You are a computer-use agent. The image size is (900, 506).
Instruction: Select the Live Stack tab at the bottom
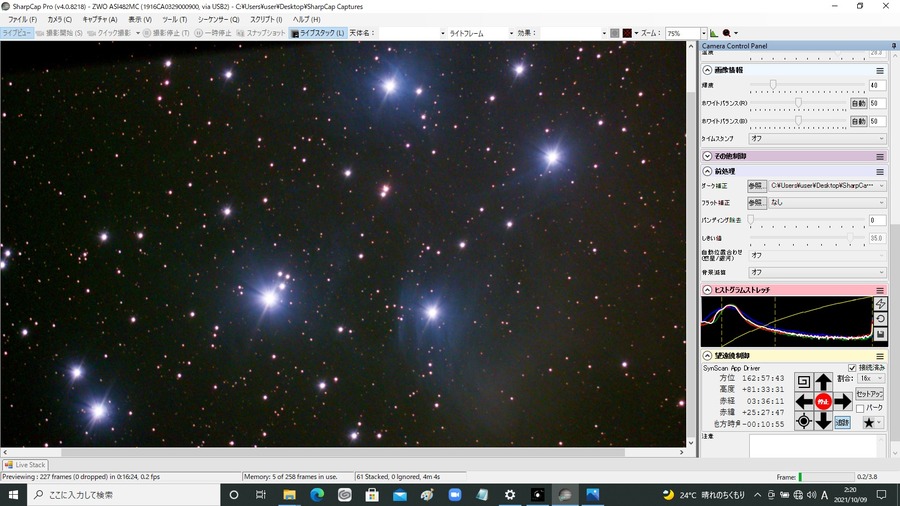point(25,465)
